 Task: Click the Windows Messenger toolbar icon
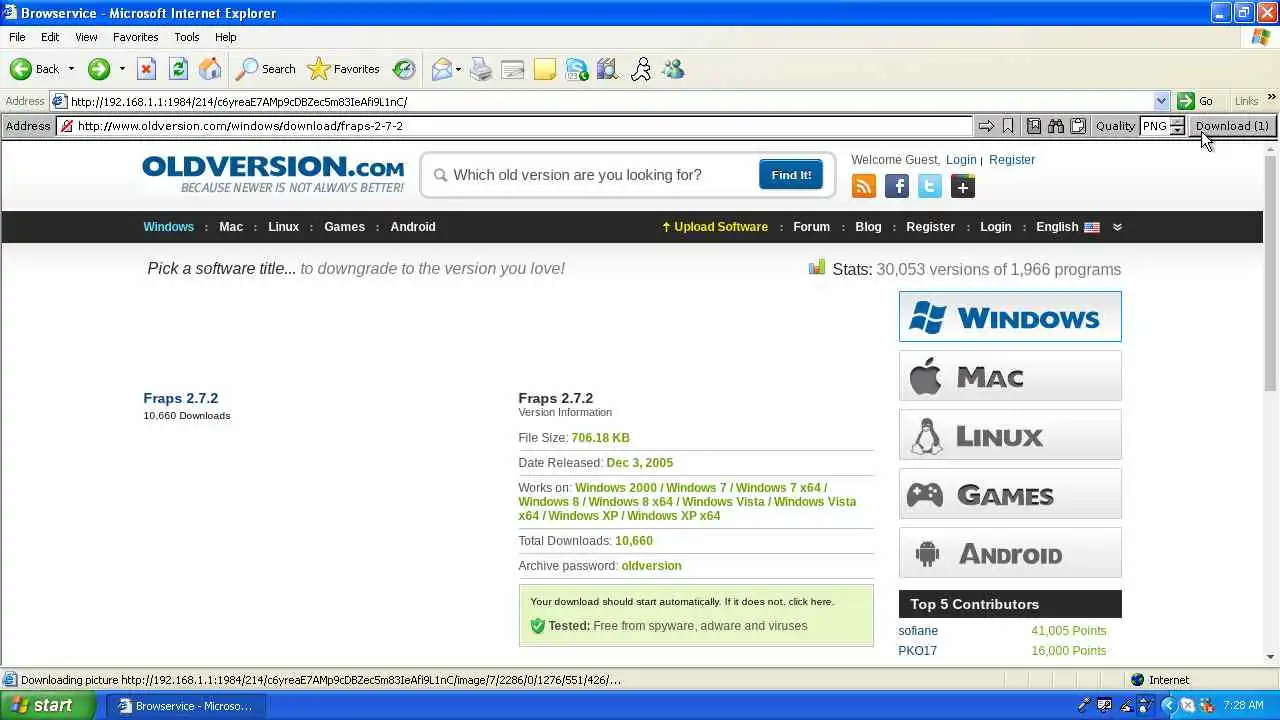pos(673,69)
